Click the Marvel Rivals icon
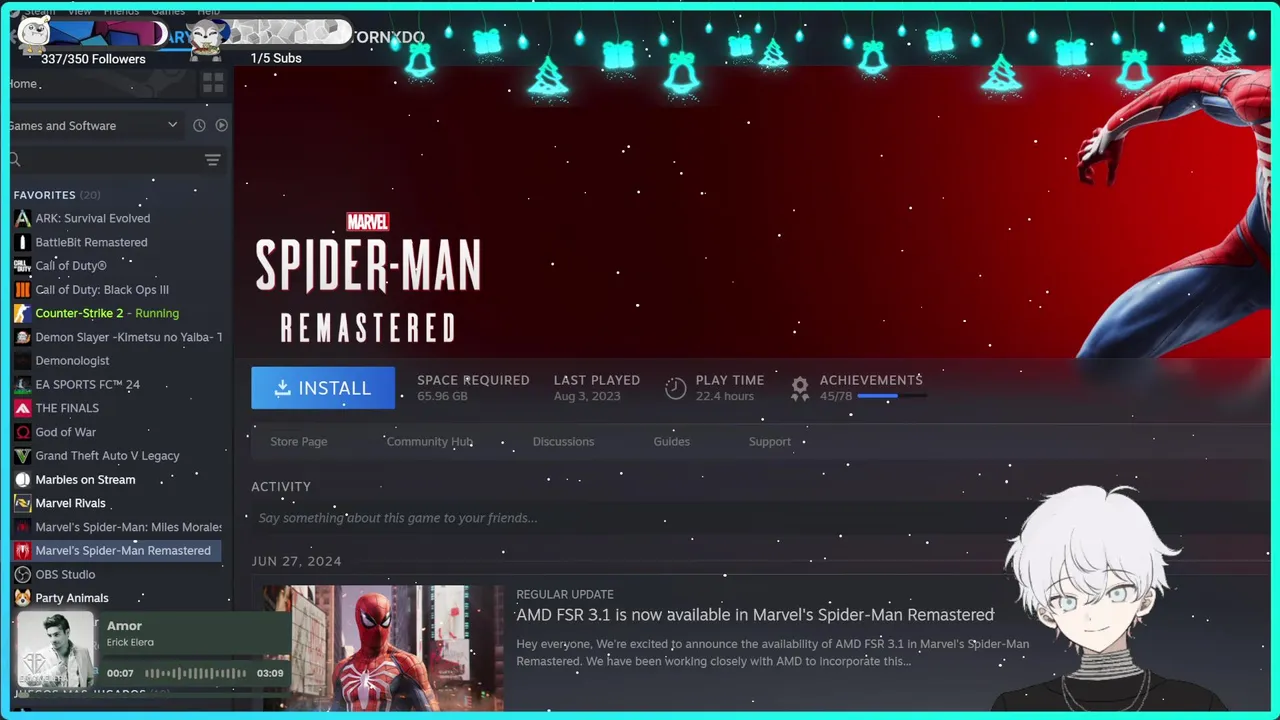Image resolution: width=1280 pixels, height=720 pixels. tap(22, 503)
